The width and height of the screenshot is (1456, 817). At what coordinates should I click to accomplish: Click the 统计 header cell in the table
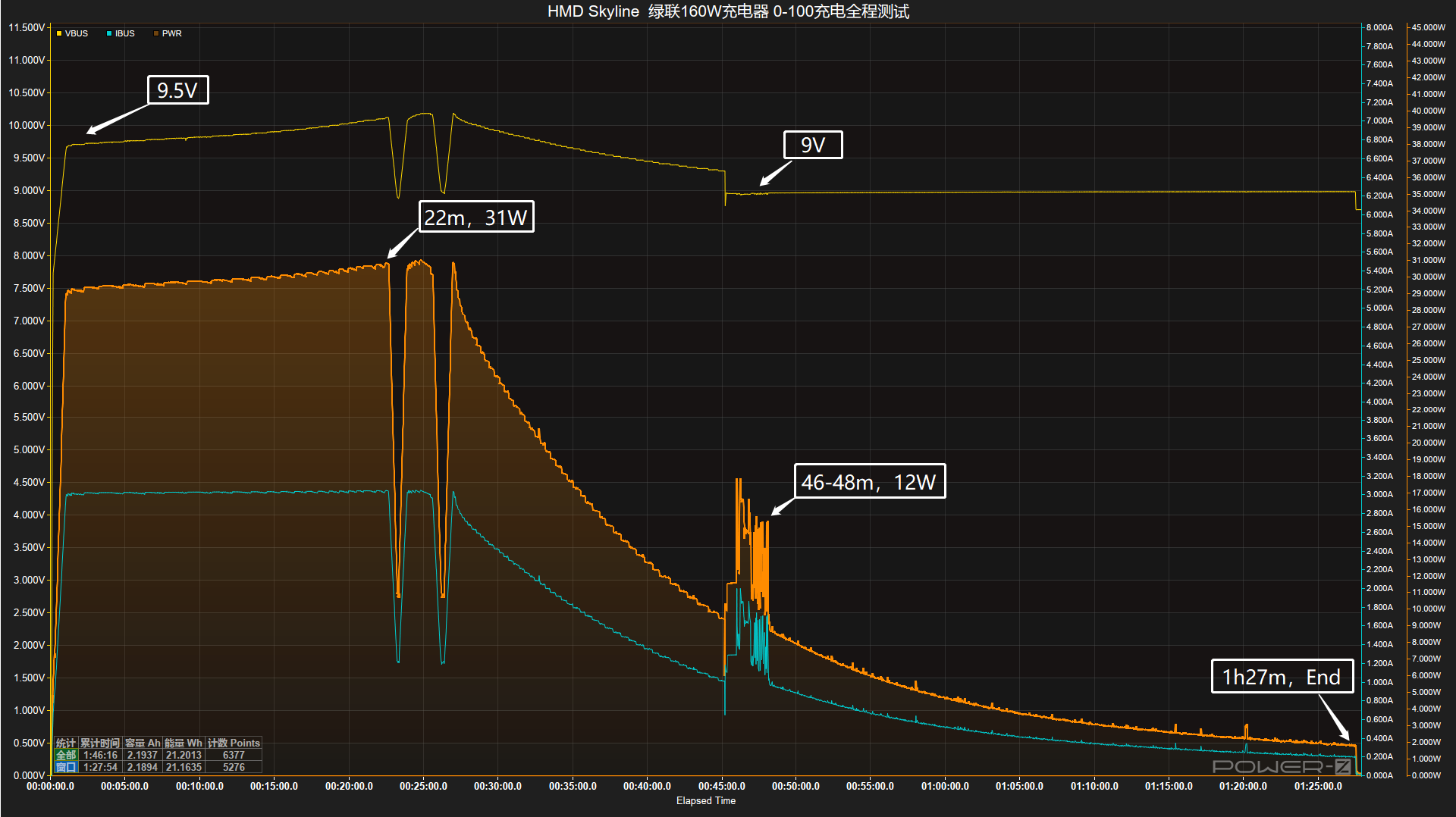[66, 743]
